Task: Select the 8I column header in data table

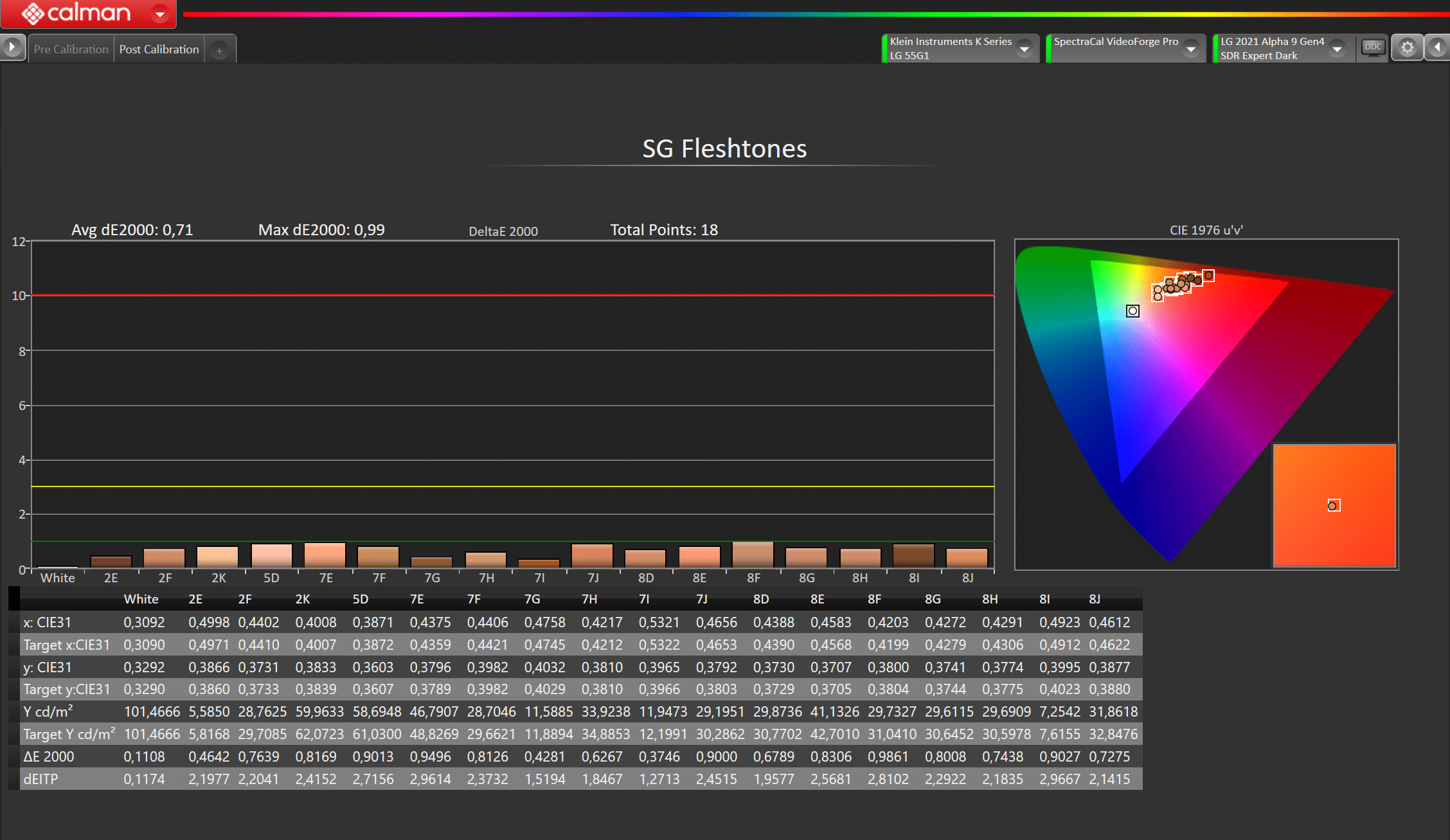Action: [1044, 599]
